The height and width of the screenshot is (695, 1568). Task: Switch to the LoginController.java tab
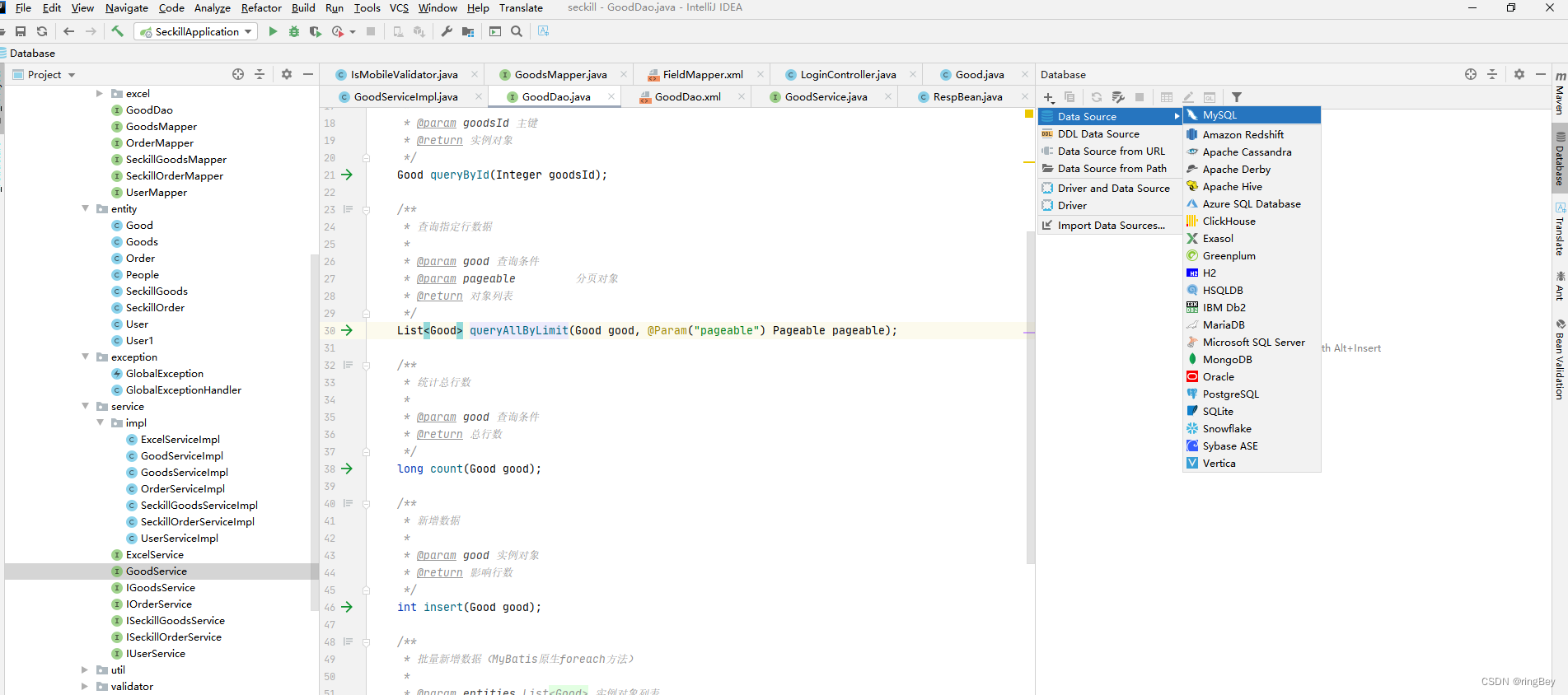tap(848, 74)
